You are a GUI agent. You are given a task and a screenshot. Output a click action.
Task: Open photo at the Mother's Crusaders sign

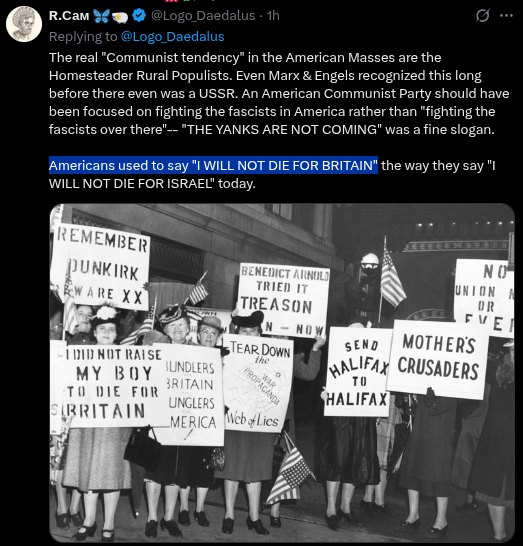click(x=438, y=359)
